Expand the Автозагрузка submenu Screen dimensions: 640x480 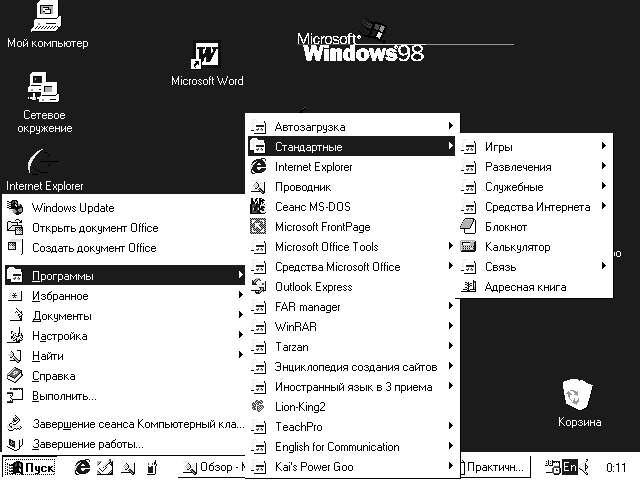click(x=352, y=127)
